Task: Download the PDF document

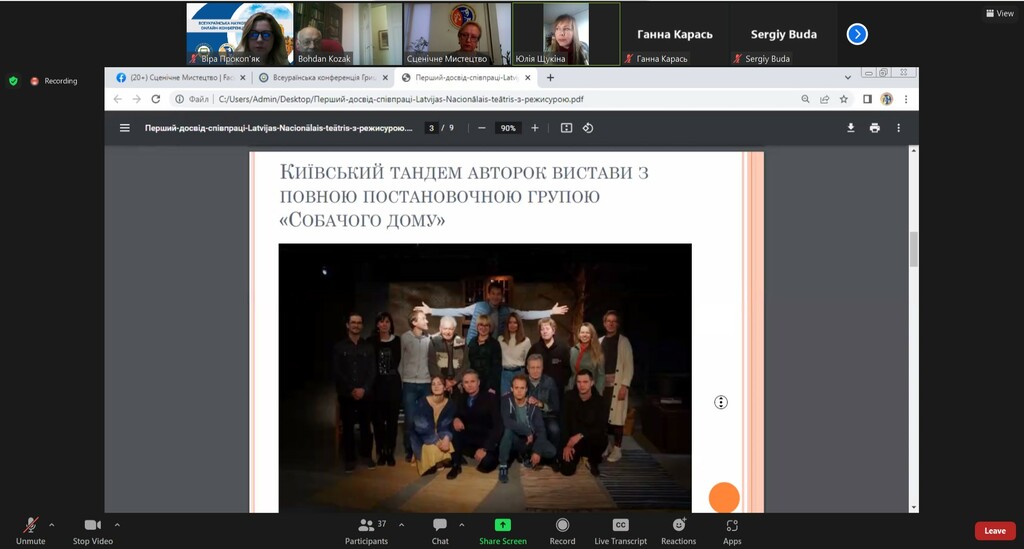Action: point(851,128)
